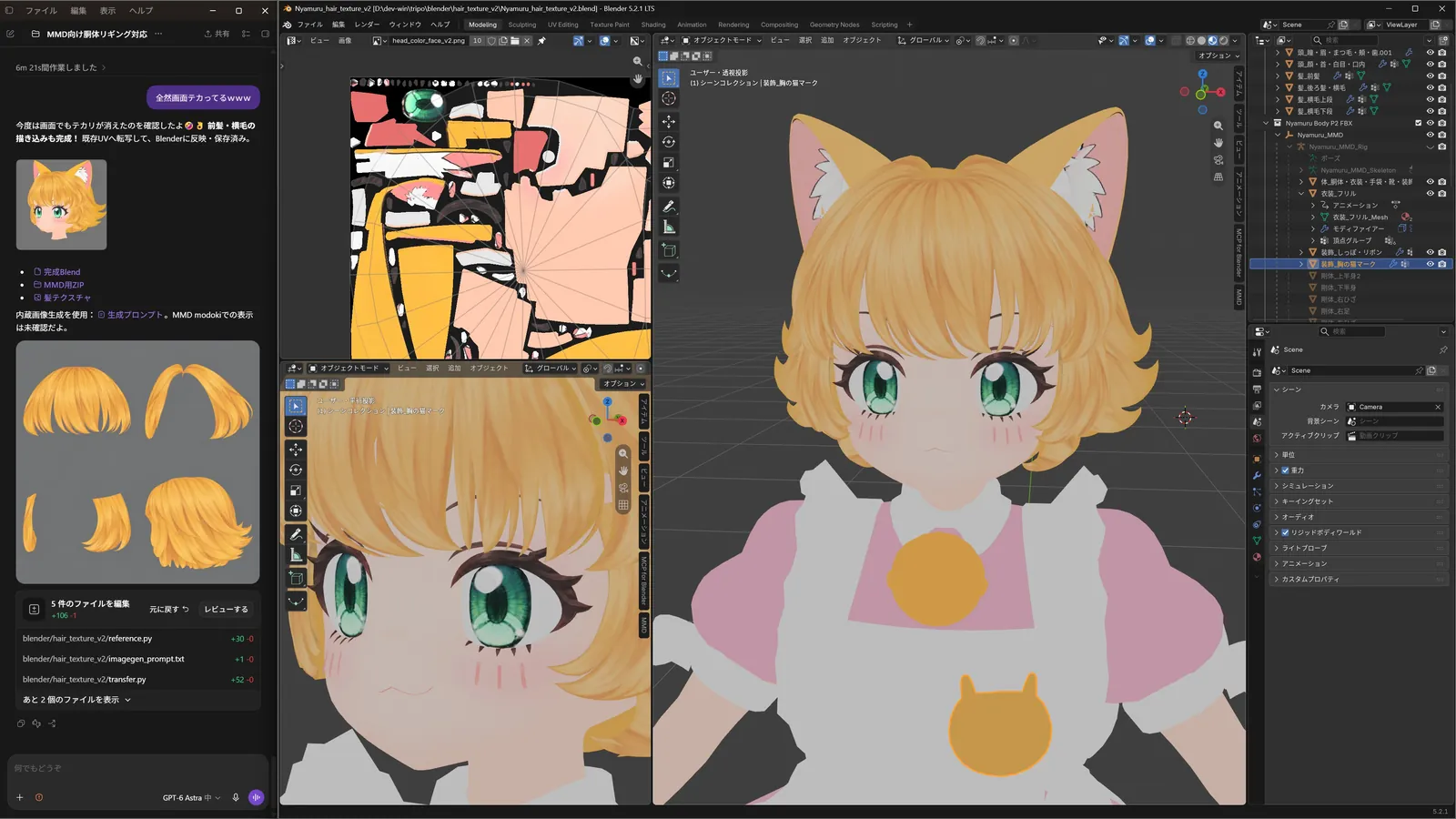
Task: Open the オプション dropdown in main viewport
Action: 1218,56
